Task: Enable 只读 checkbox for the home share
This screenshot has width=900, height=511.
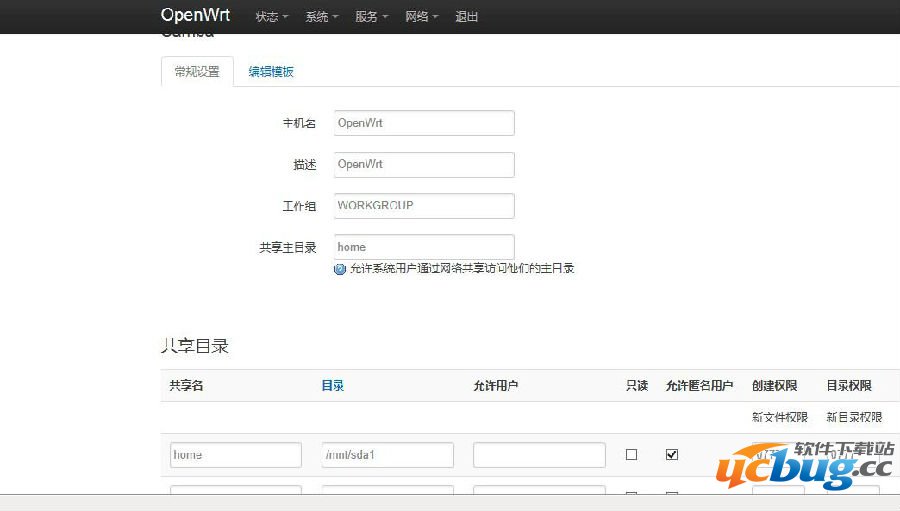Action: pos(631,454)
